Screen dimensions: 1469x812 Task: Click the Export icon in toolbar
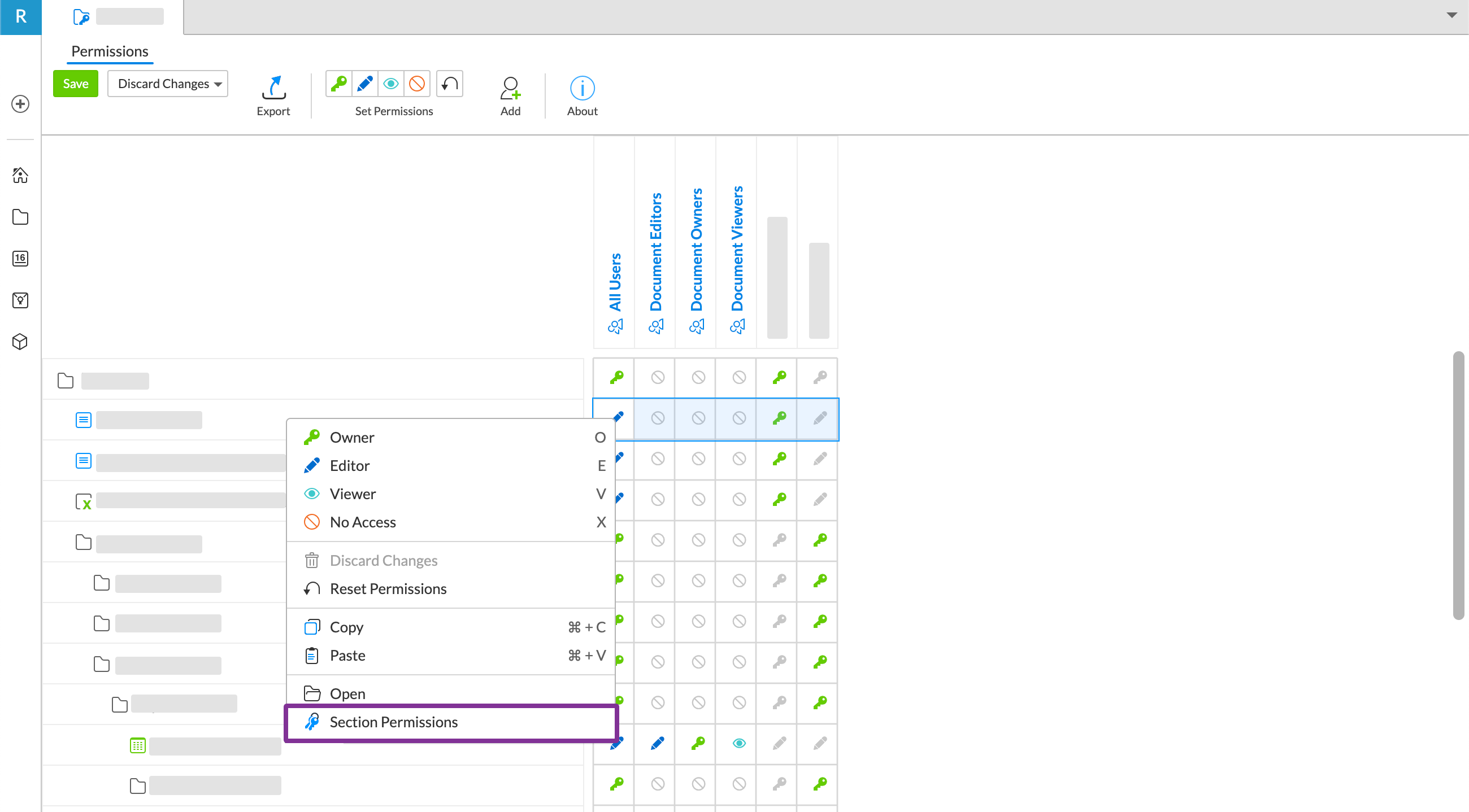[273, 88]
